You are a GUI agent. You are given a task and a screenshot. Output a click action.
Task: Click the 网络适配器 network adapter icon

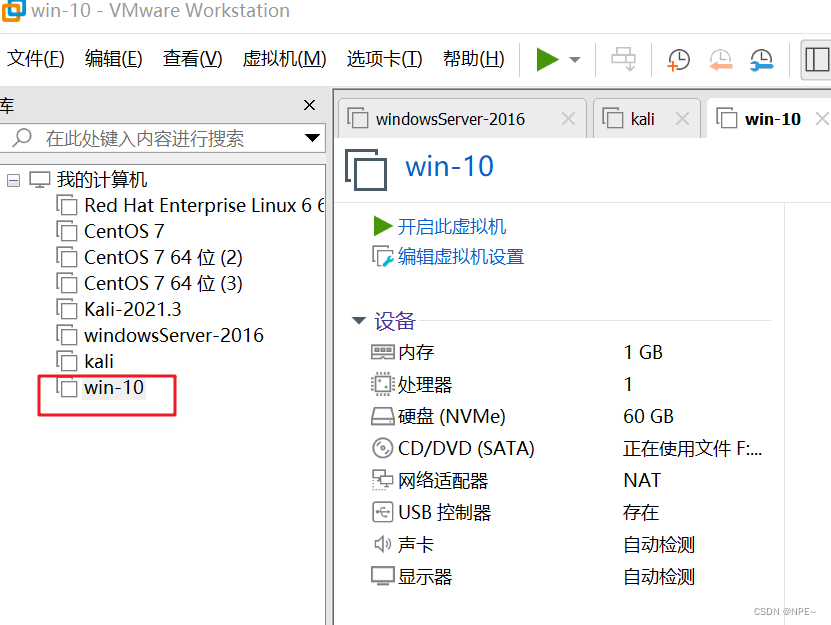[x=382, y=480]
